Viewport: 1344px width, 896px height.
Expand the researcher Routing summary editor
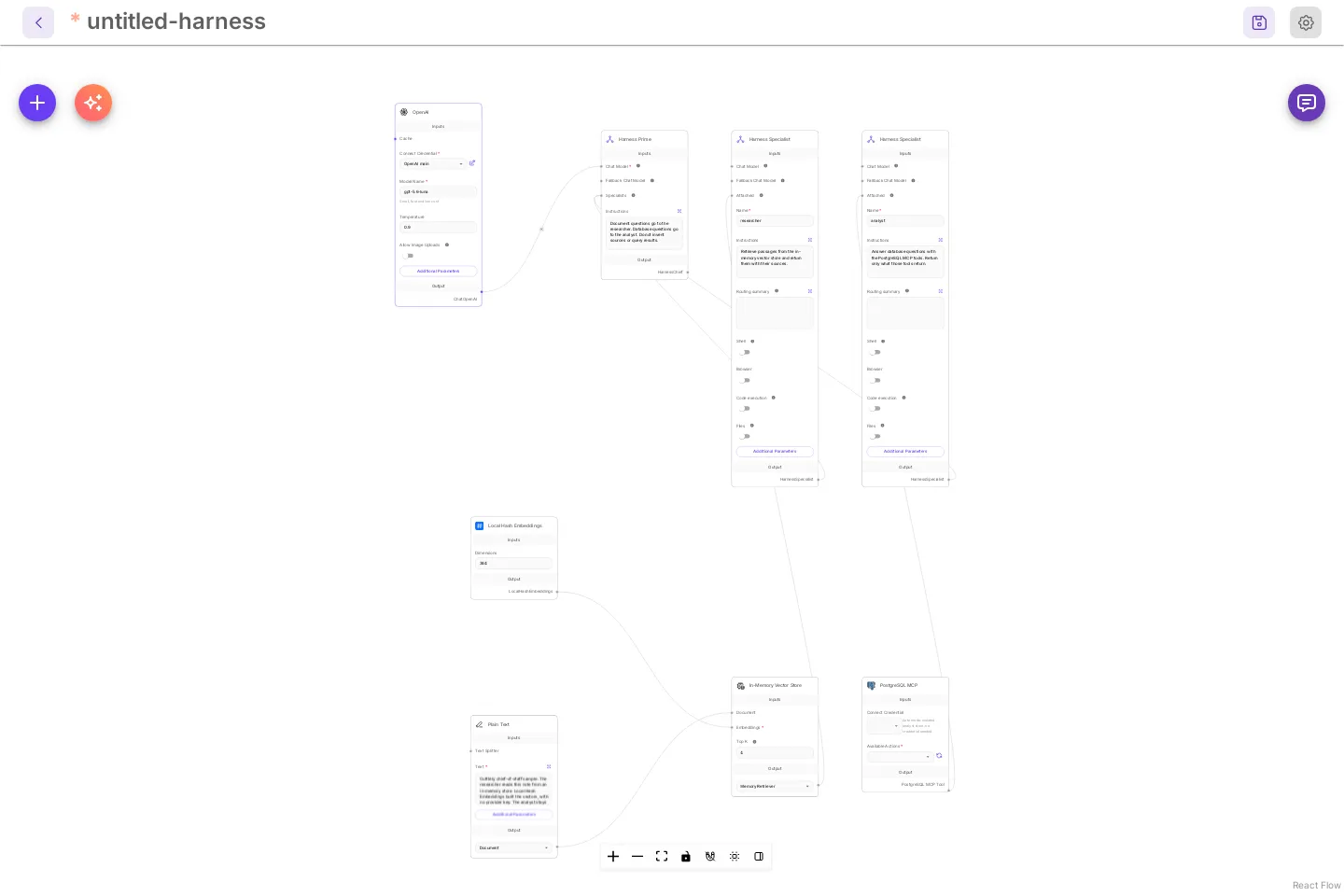point(810,291)
